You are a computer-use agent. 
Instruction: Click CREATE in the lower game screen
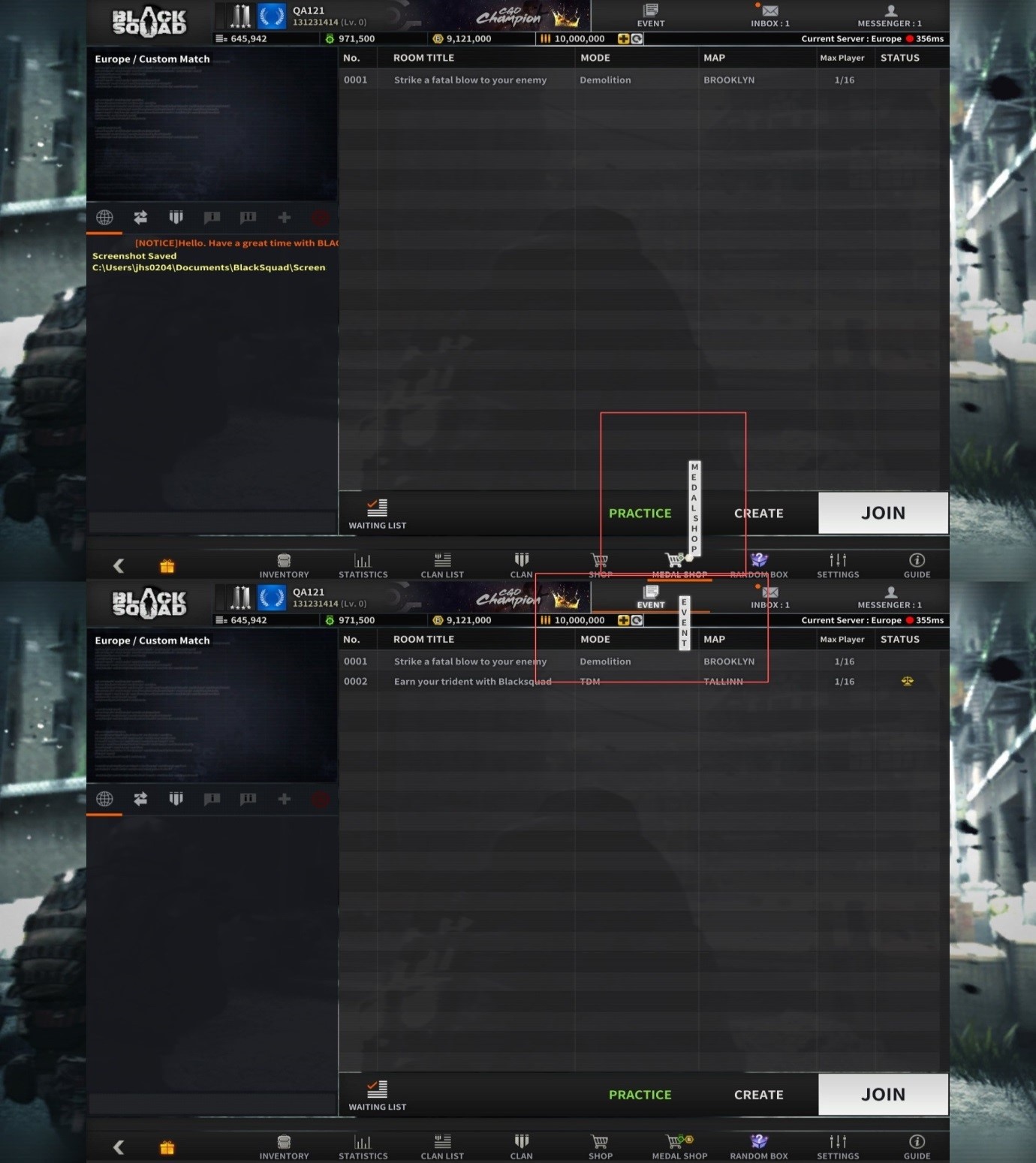point(759,1095)
